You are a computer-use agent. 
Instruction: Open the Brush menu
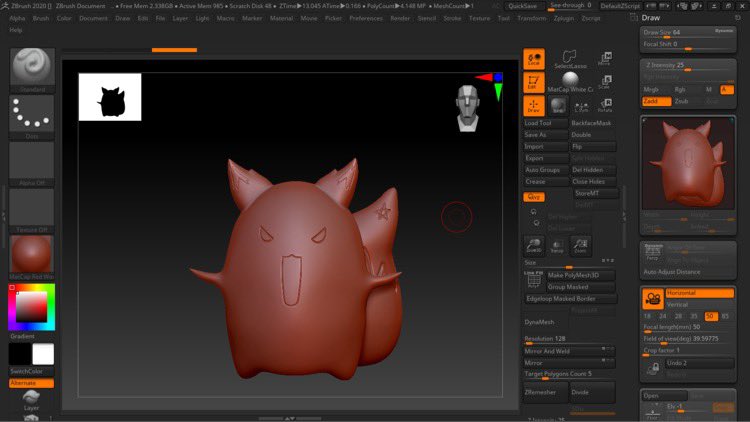pyautogui.click(x=41, y=18)
